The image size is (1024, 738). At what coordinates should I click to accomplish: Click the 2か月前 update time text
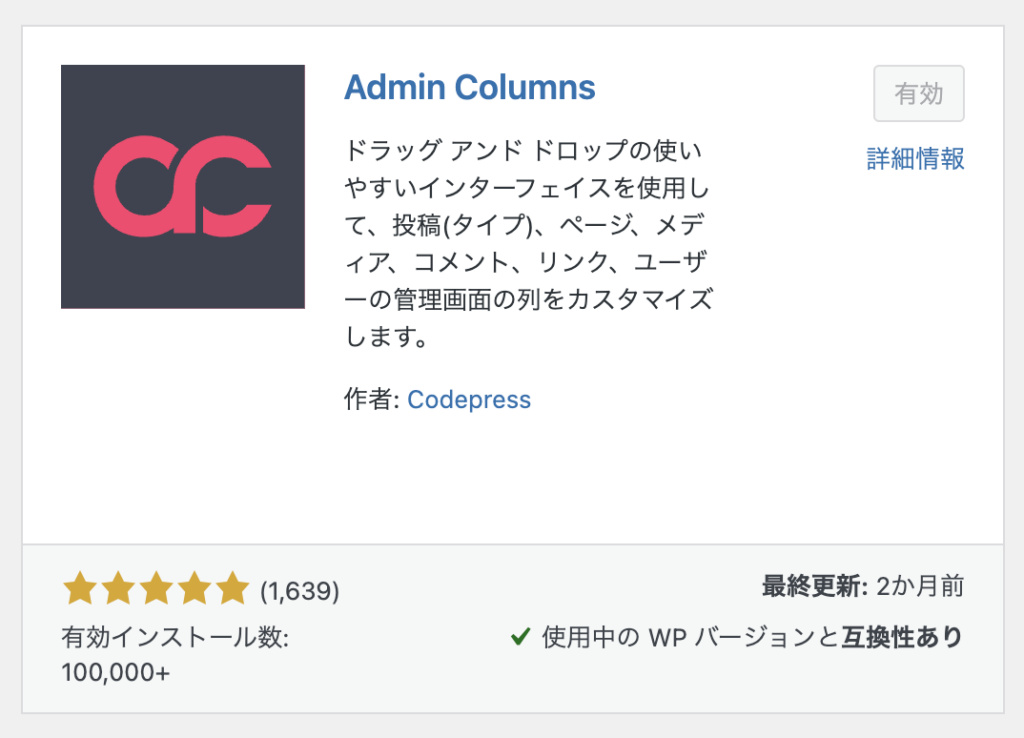pyautogui.click(x=920, y=587)
